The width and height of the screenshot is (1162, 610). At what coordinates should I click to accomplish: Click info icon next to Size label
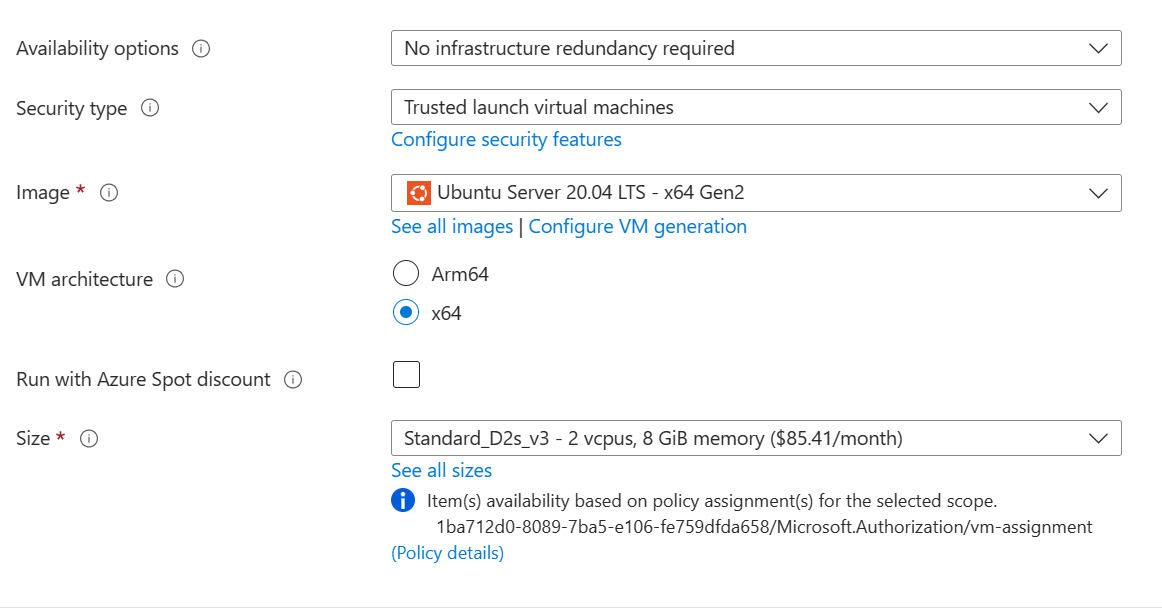click(x=89, y=439)
